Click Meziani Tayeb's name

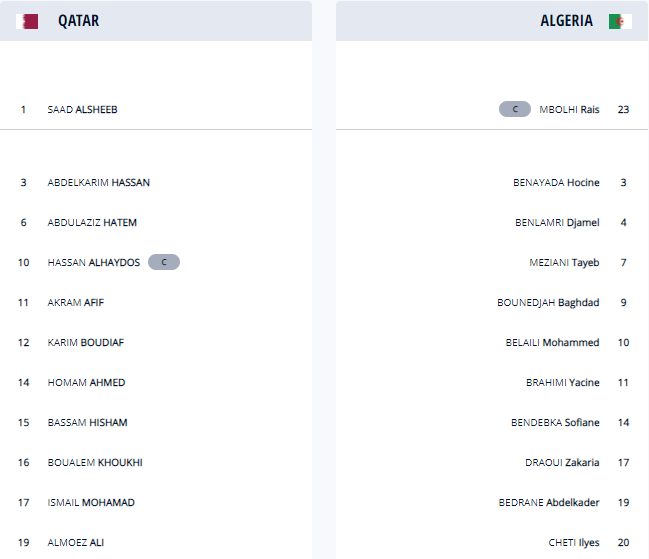tap(564, 262)
